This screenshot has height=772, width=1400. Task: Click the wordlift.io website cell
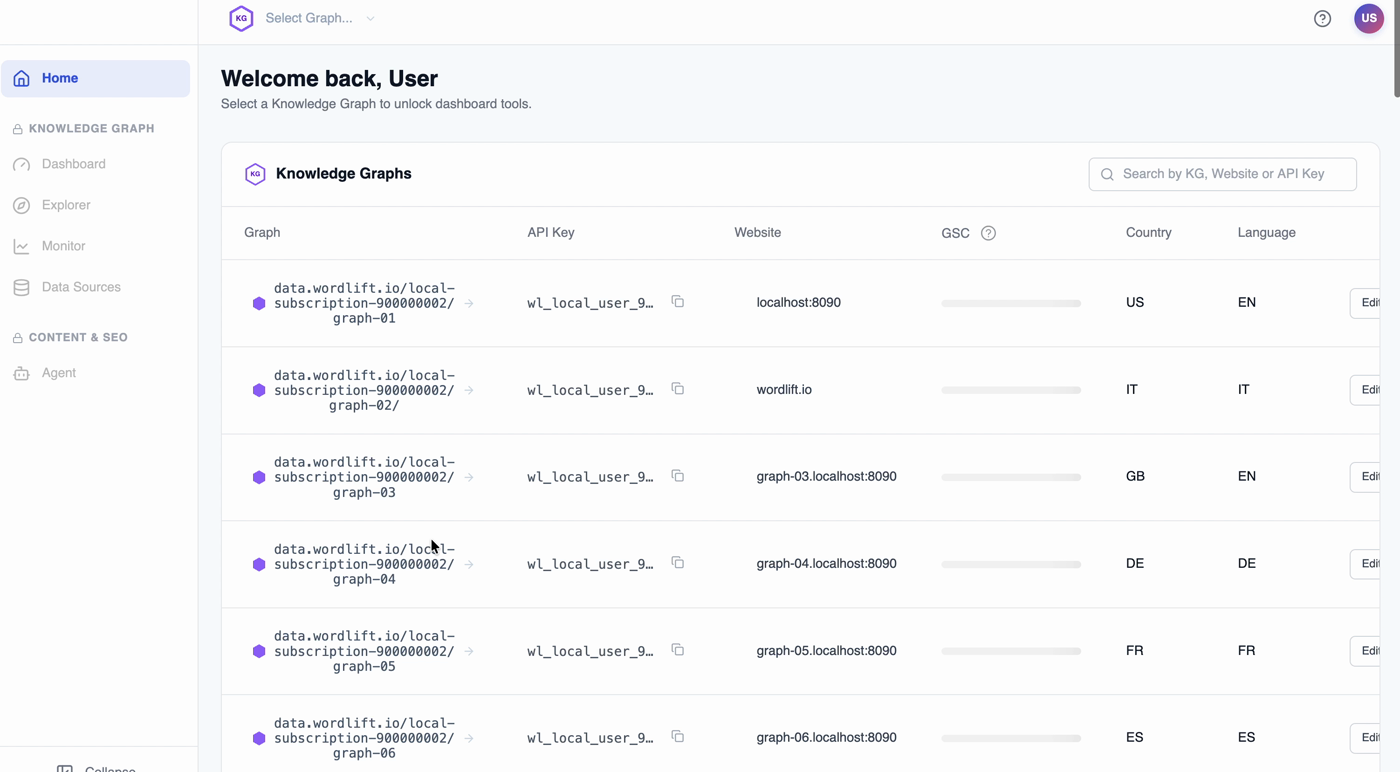point(784,390)
